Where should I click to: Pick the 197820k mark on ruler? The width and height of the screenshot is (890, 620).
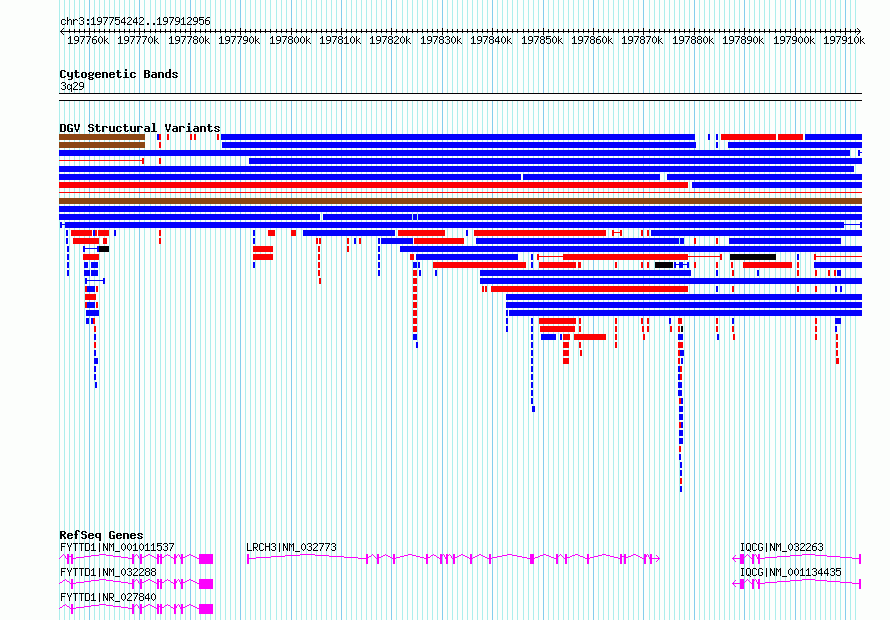390,40
